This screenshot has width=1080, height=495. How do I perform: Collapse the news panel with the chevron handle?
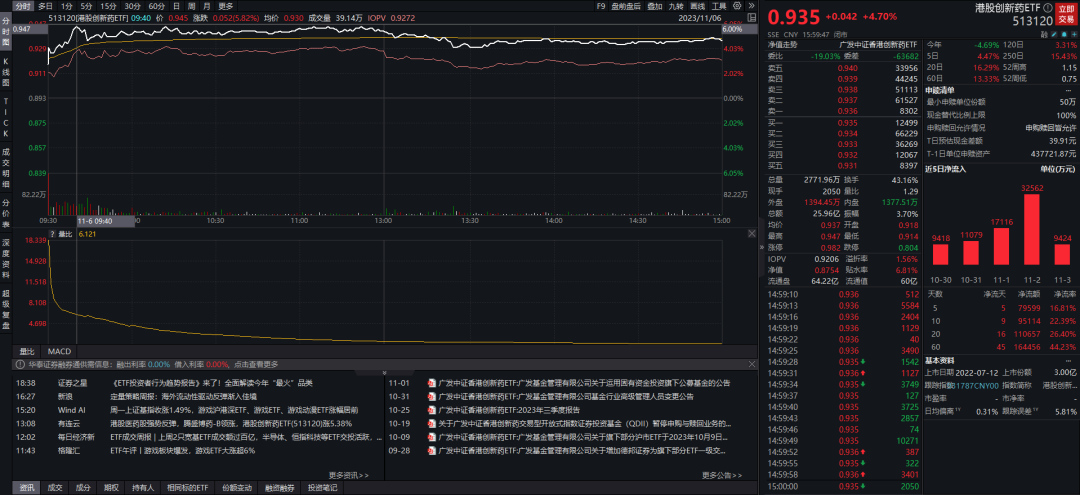(x=384, y=371)
